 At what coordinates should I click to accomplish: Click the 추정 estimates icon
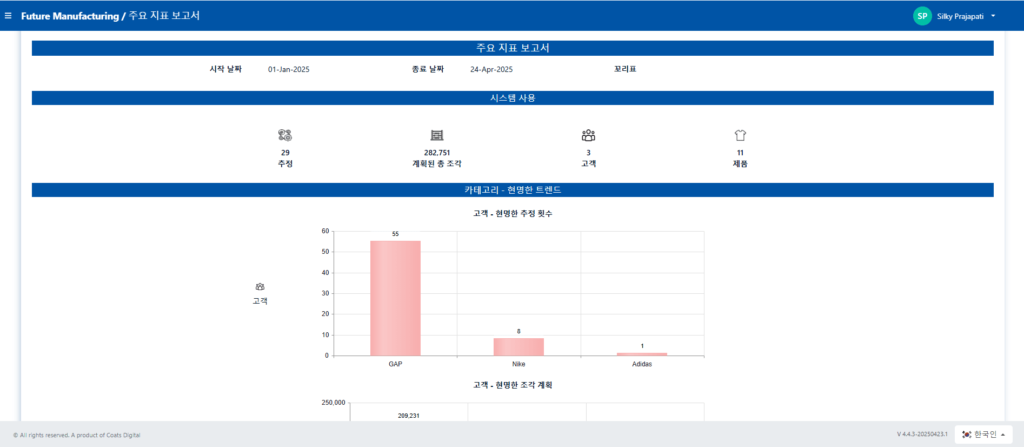(285, 135)
